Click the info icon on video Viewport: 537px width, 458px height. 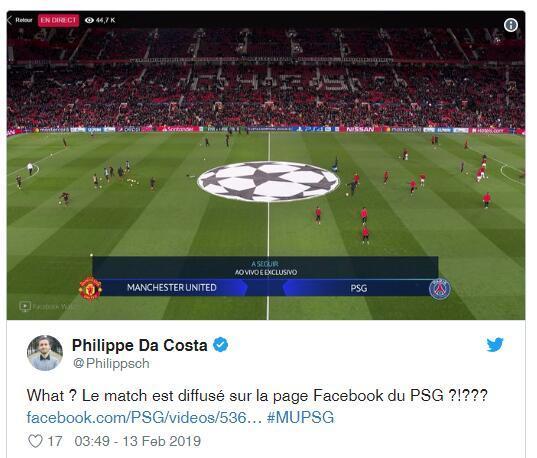511,25
